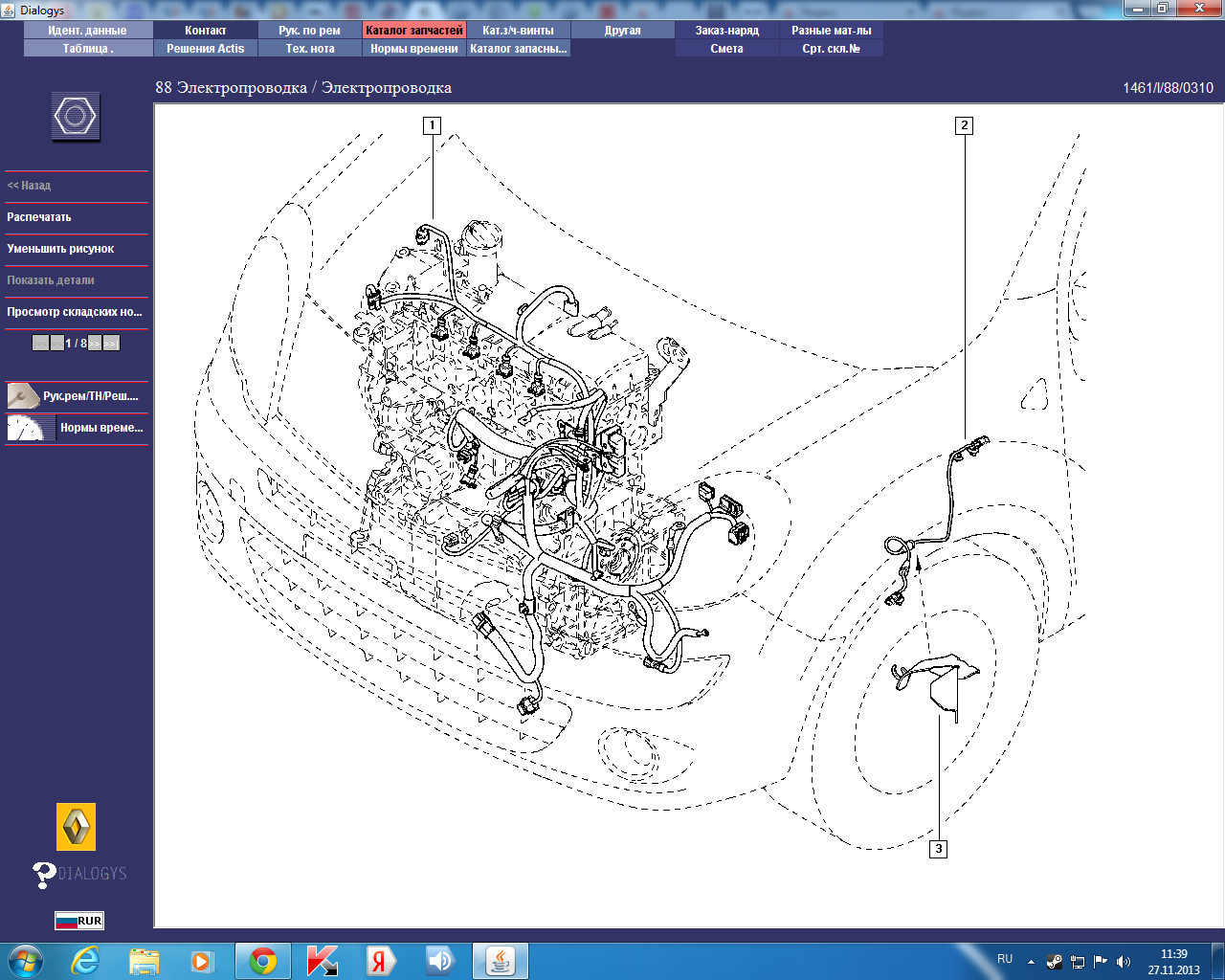The height and width of the screenshot is (980, 1225).
Task: Open the media player taskbar icon
Action: 203,961
